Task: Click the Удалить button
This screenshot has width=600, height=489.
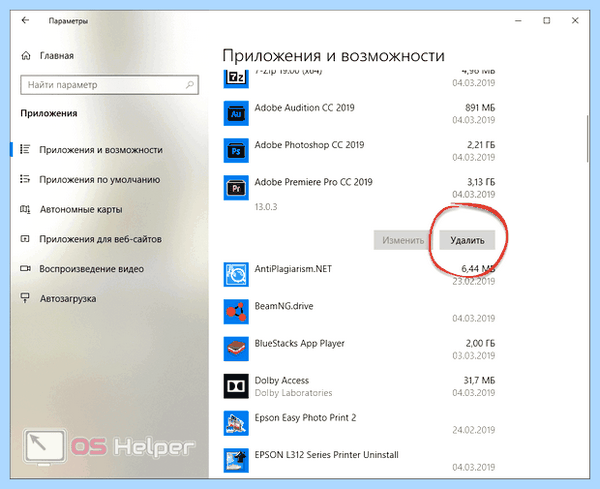Action: [467, 240]
